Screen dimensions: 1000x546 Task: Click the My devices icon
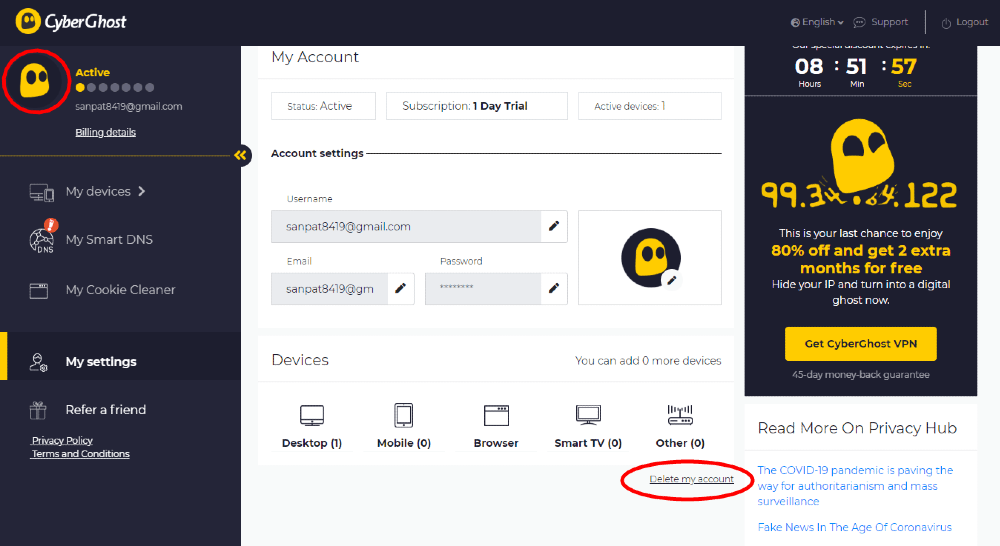coord(41,192)
